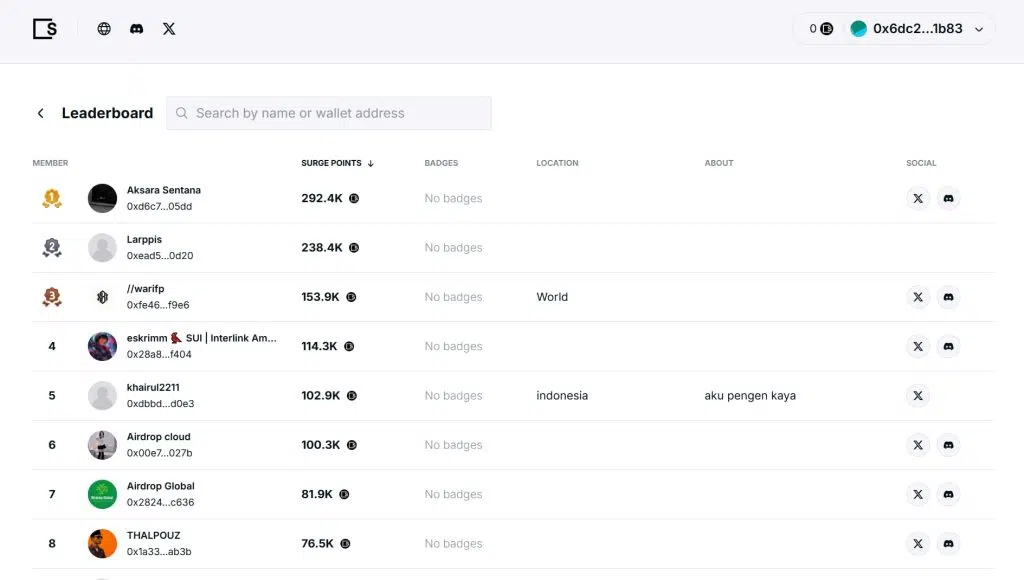Image resolution: width=1024 pixels, height=580 pixels.
Task: Click the 114.3K surge points value
Action: (x=319, y=346)
